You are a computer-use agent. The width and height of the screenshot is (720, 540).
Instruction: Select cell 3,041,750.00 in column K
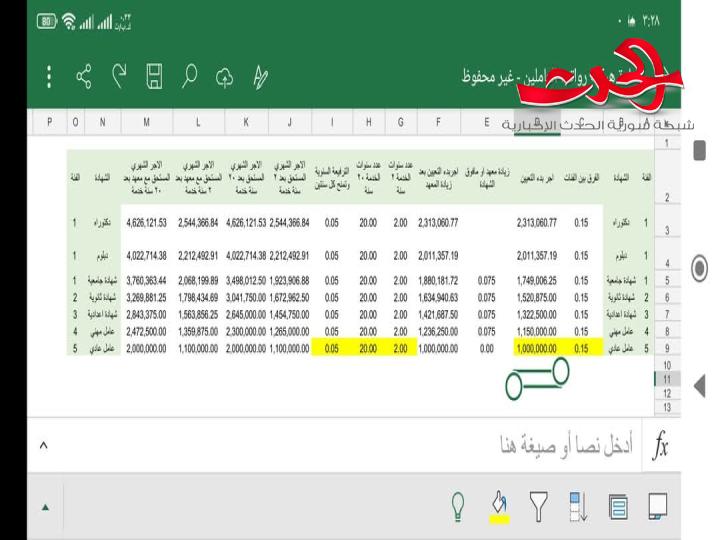coord(246,298)
